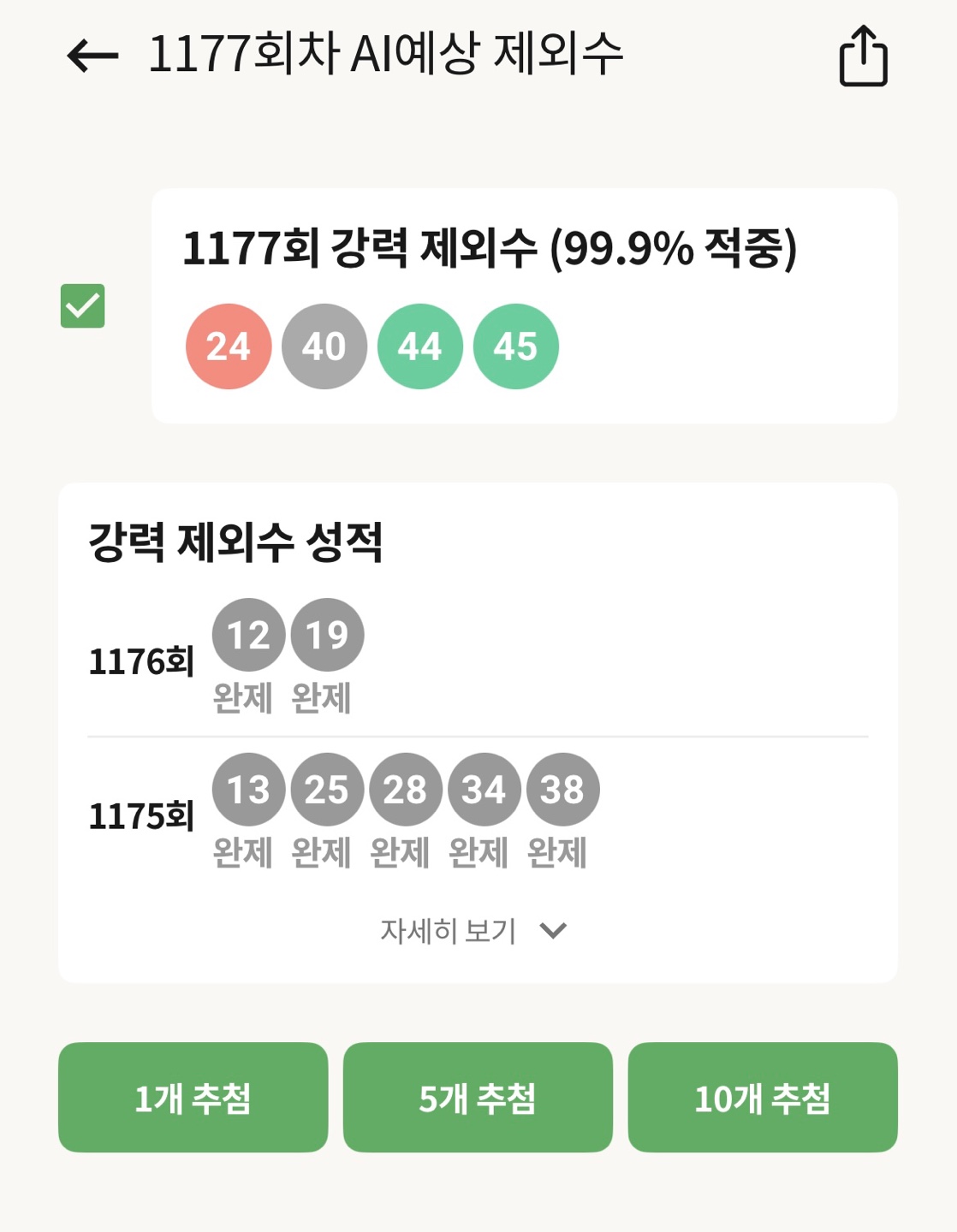Tap the 1176회 number 12 ball

click(248, 635)
